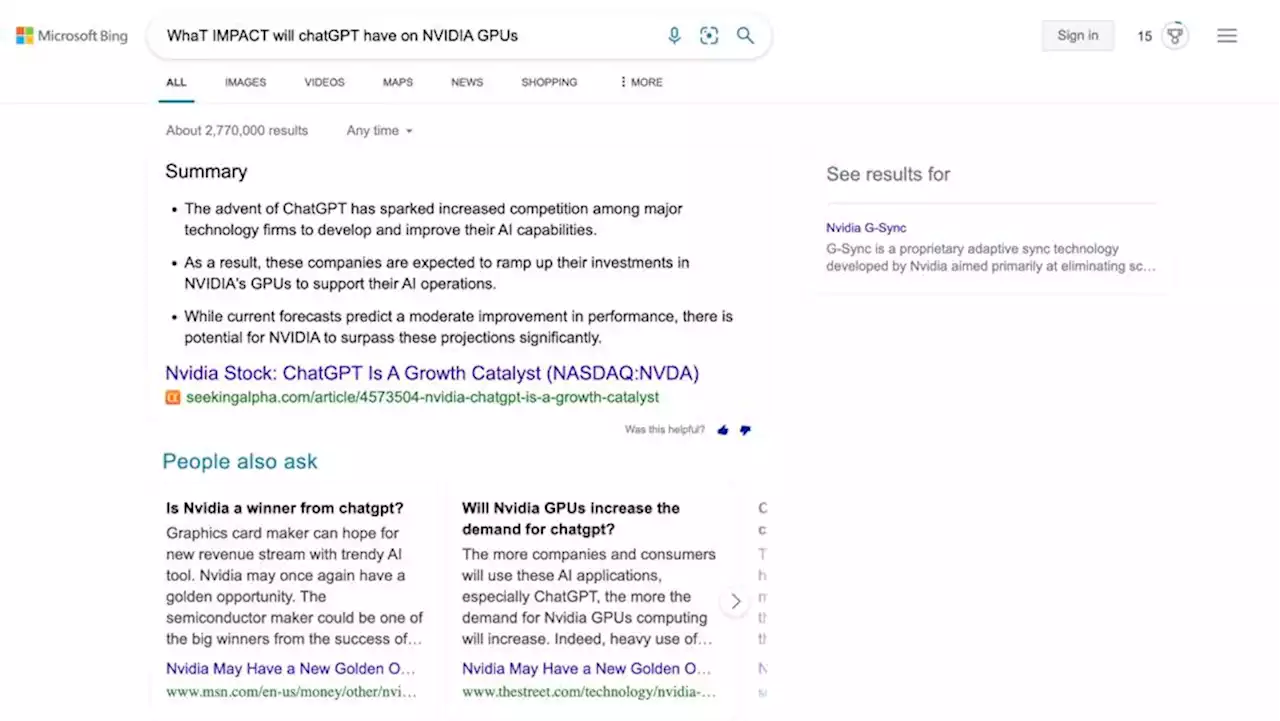1280x721 pixels.
Task: Start voice search with microphone icon
Action: click(674, 36)
